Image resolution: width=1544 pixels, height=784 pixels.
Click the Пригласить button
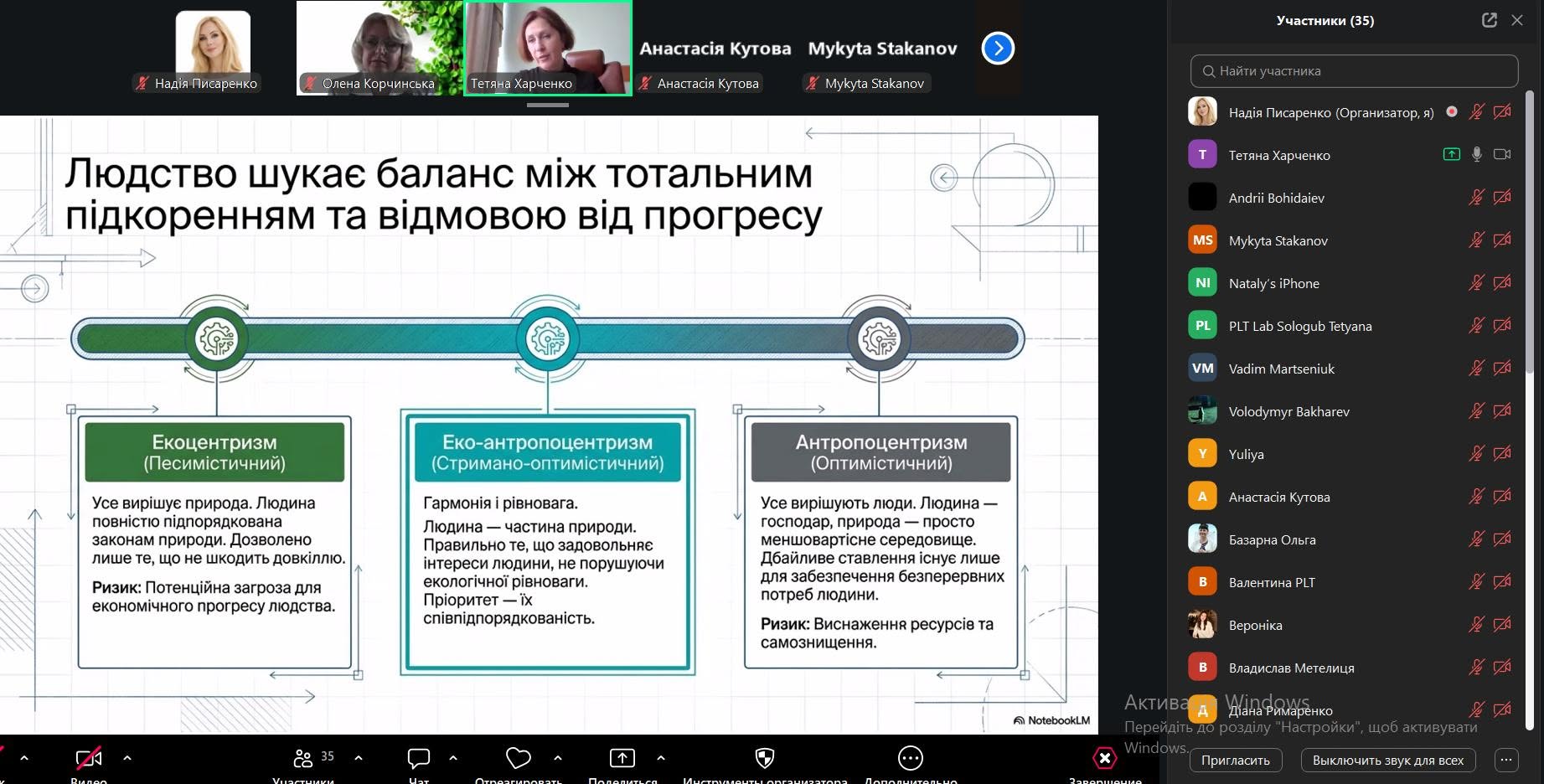click(1236, 761)
